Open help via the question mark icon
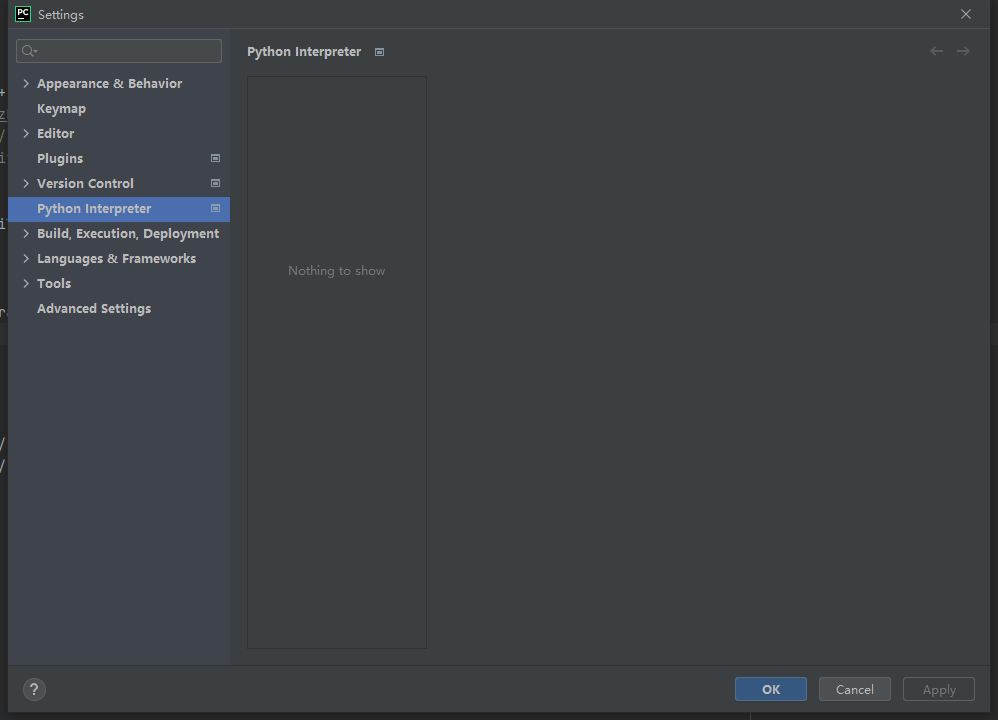Screen dimensions: 998x720 34,689
